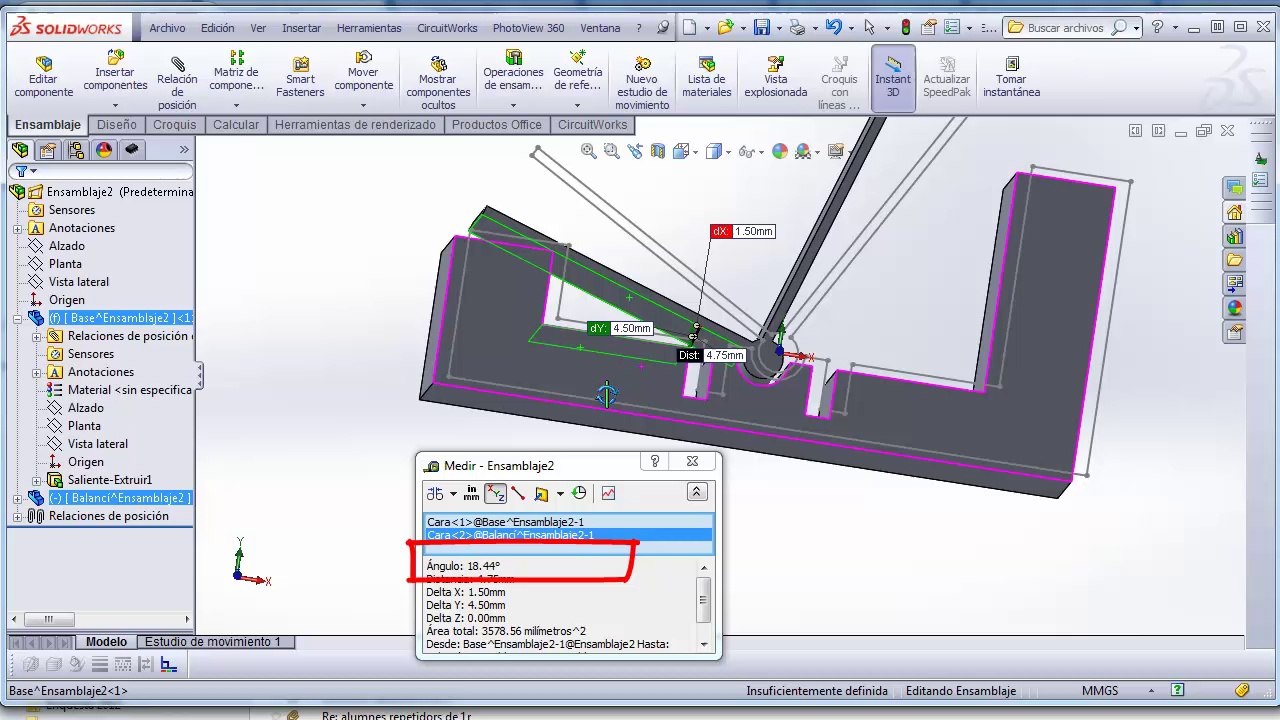
Task: Expand the bottom Relaciones de posición folder
Action: (18, 516)
